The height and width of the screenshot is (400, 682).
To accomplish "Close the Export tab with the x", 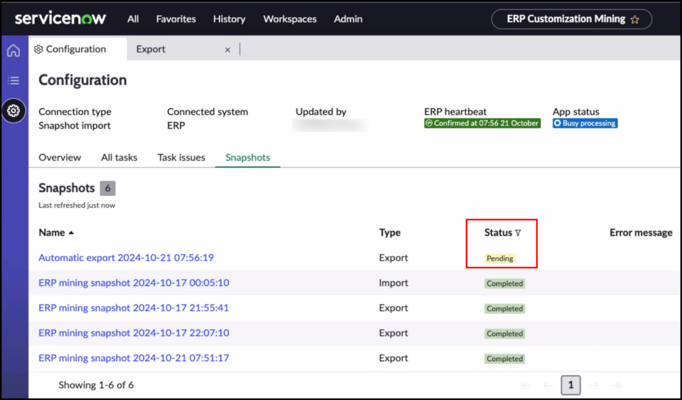I will tap(227, 50).
